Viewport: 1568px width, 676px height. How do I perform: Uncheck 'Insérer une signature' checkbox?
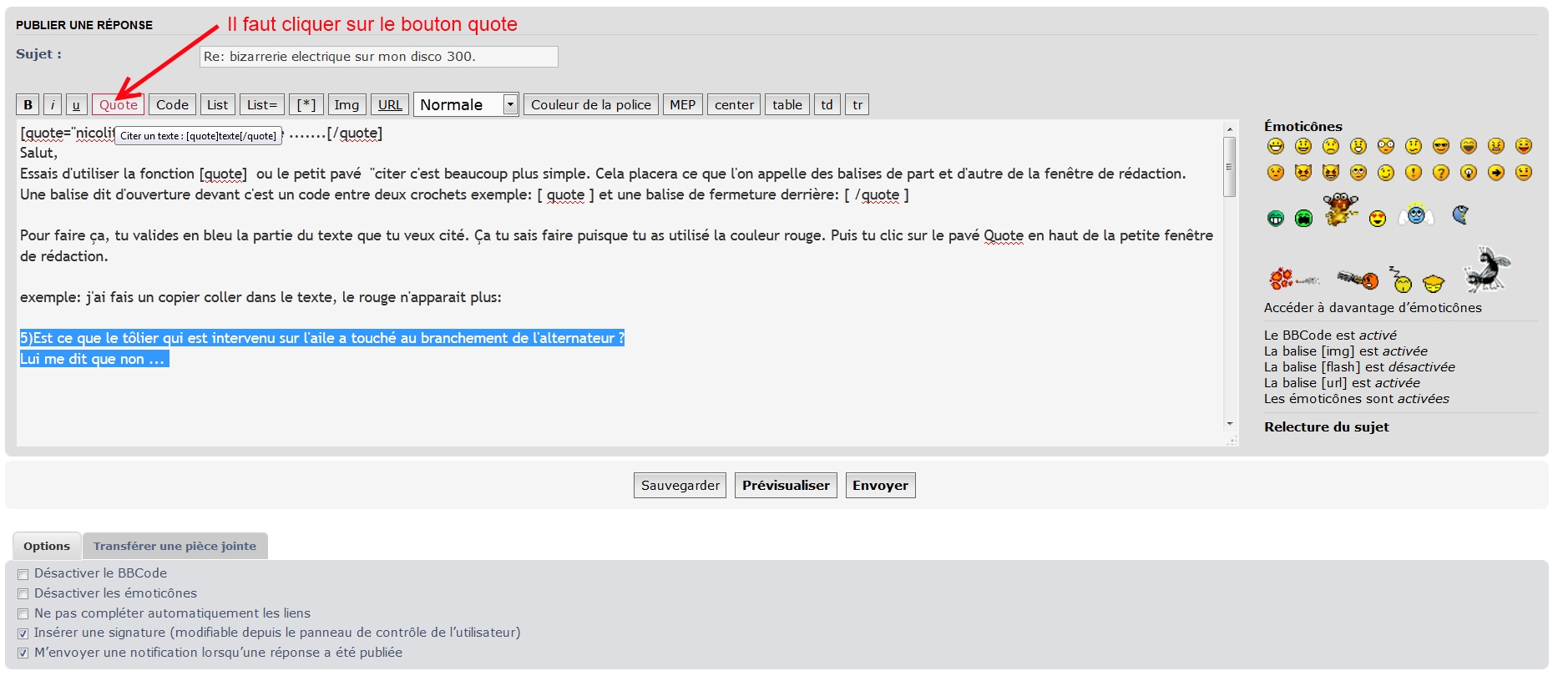(x=23, y=633)
